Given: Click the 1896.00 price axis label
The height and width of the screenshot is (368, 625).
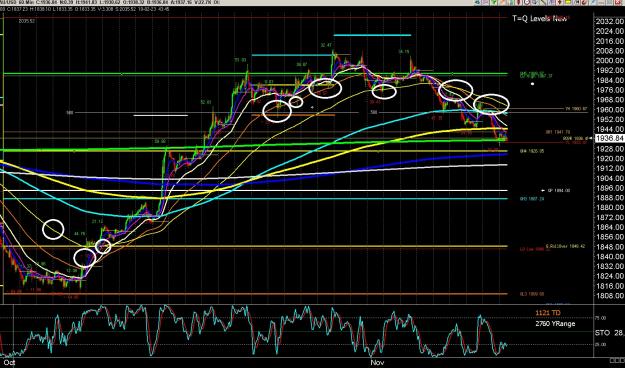Looking at the screenshot, I should point(609,188).
